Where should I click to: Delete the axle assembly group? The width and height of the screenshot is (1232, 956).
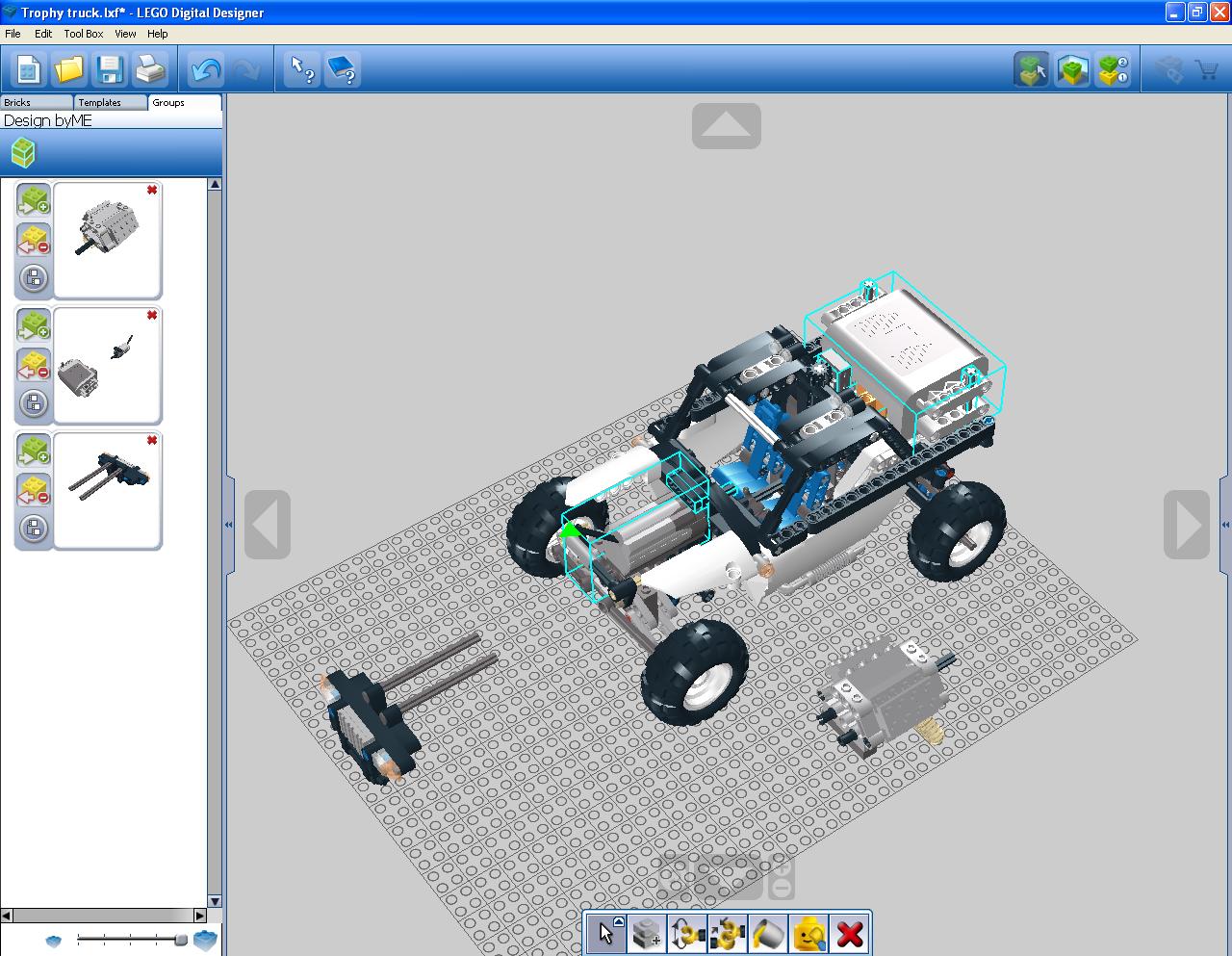[152, 441]
